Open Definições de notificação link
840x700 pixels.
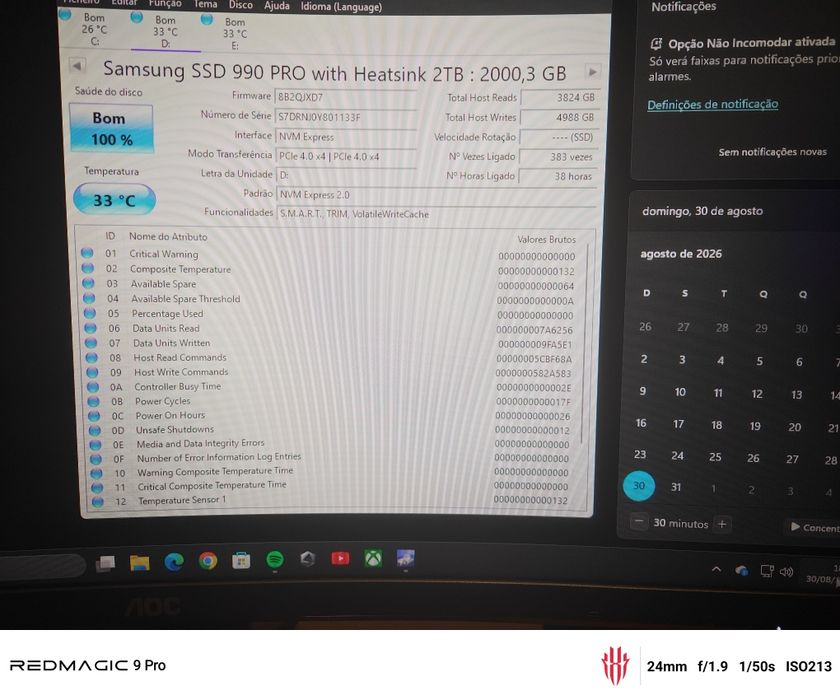tap(712, 104)
